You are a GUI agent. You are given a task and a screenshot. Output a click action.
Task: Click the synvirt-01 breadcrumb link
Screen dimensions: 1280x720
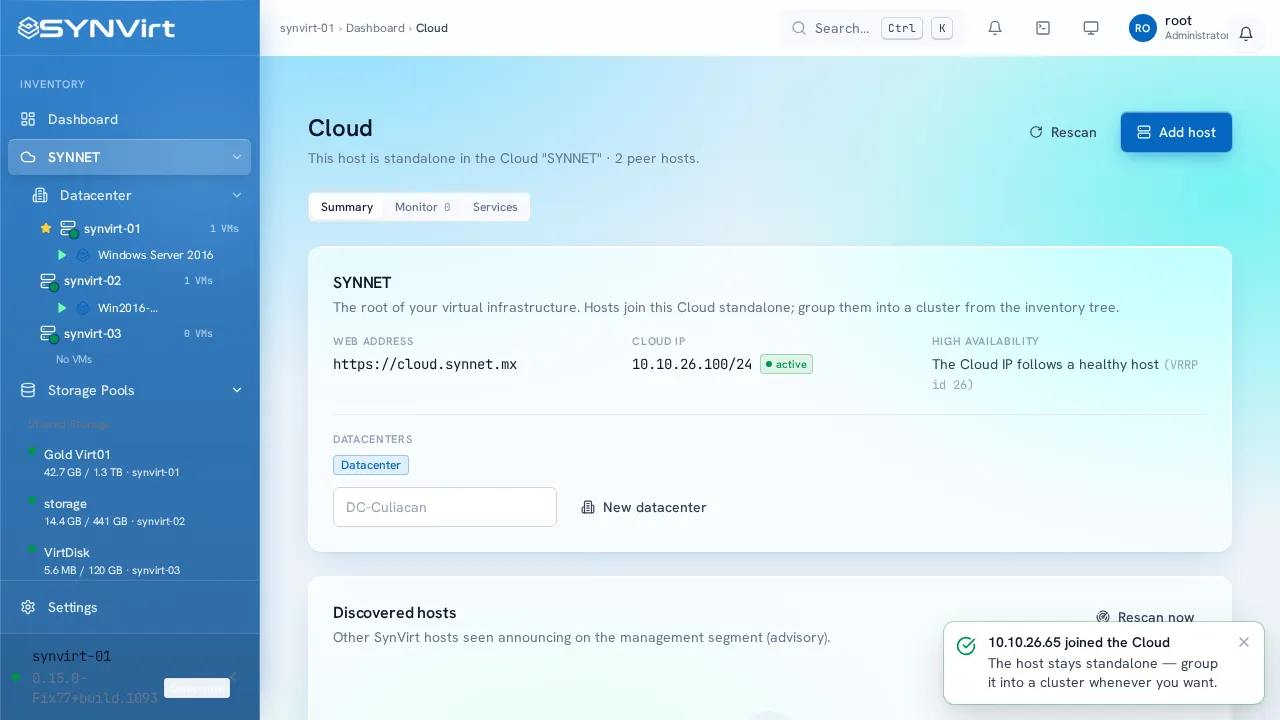point(307,28)
